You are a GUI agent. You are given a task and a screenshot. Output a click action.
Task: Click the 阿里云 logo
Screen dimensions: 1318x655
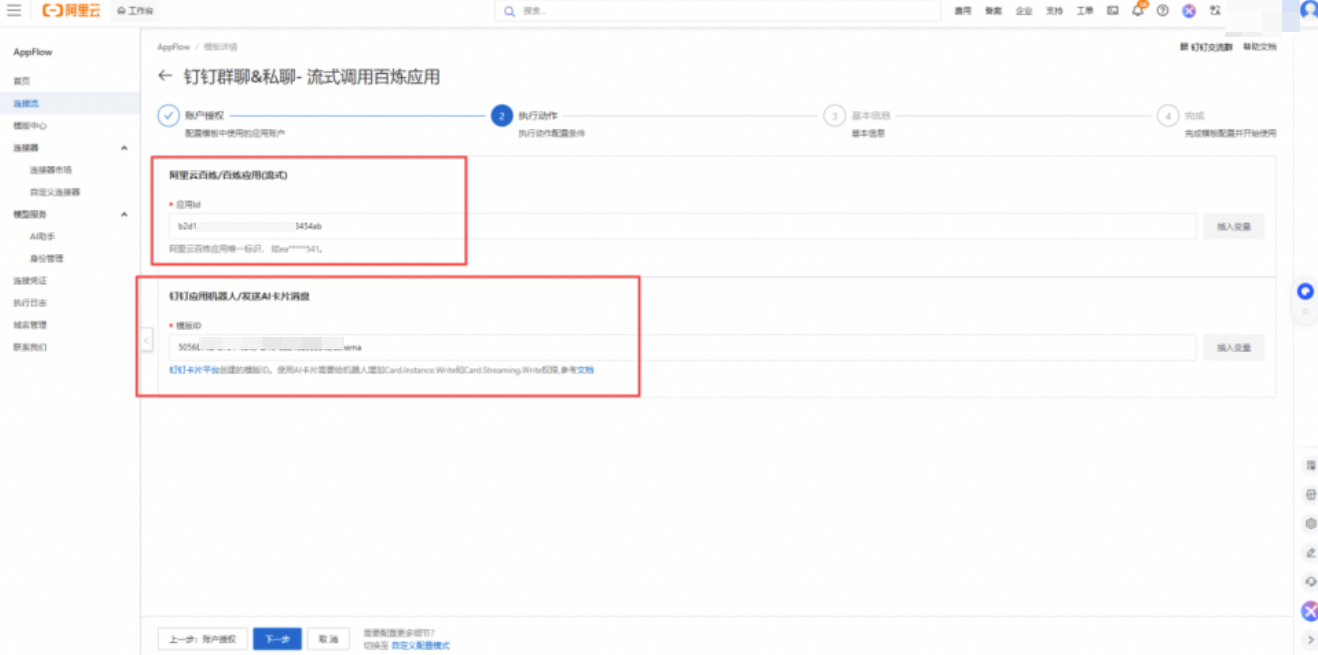(71, 10)
